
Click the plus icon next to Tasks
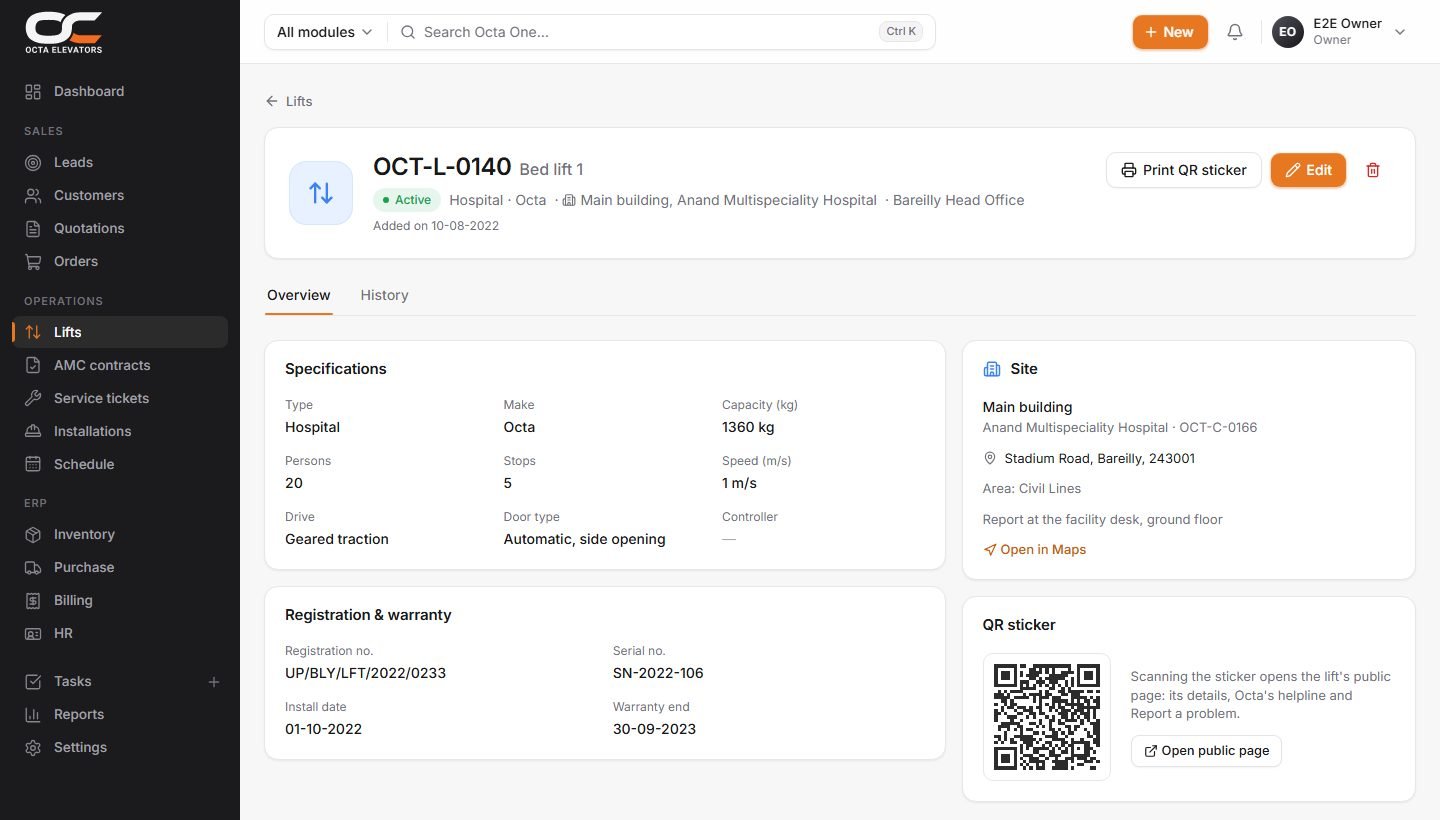213,682
